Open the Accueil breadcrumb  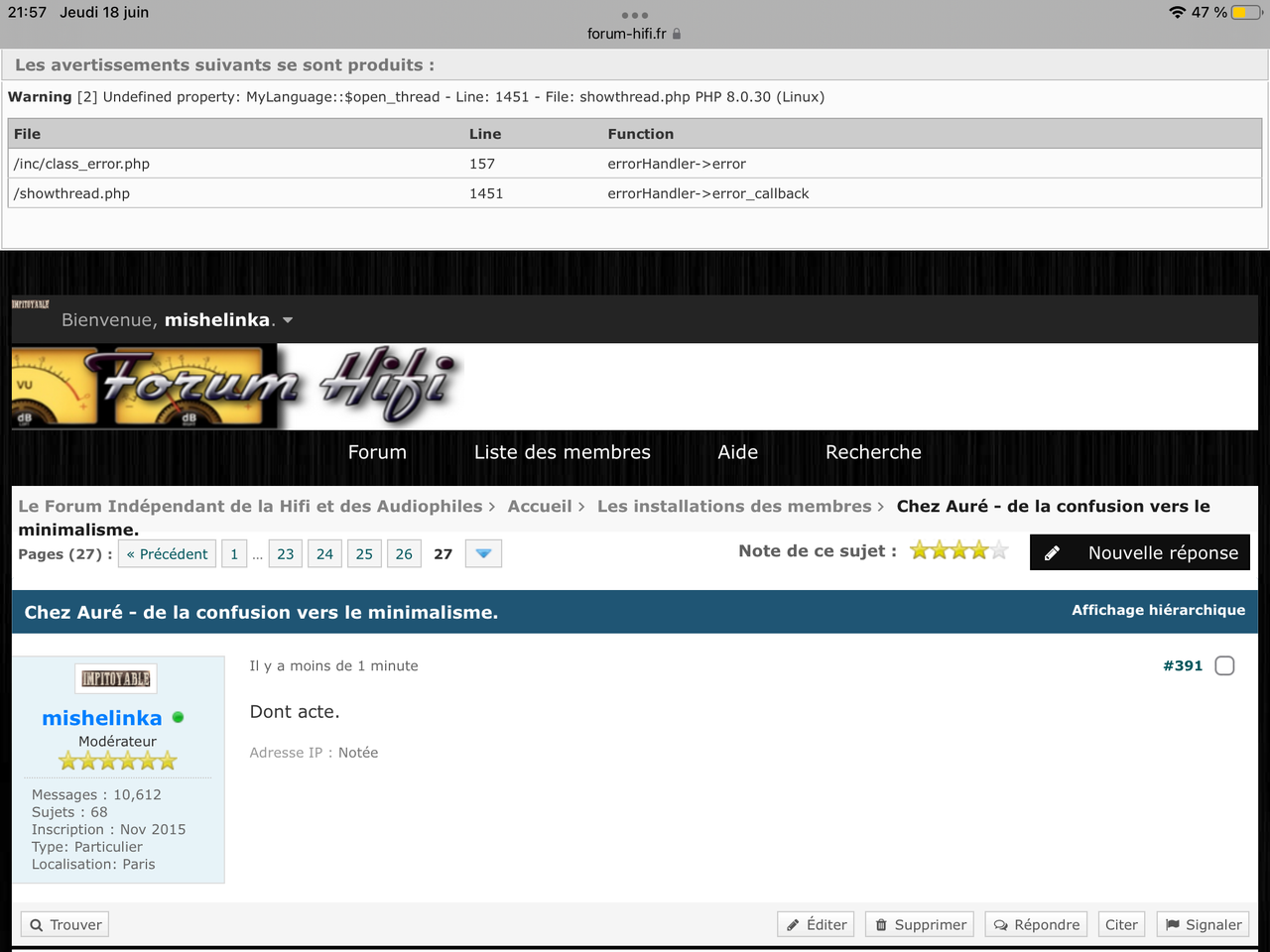pyautogui.click(x=540, y=506)
